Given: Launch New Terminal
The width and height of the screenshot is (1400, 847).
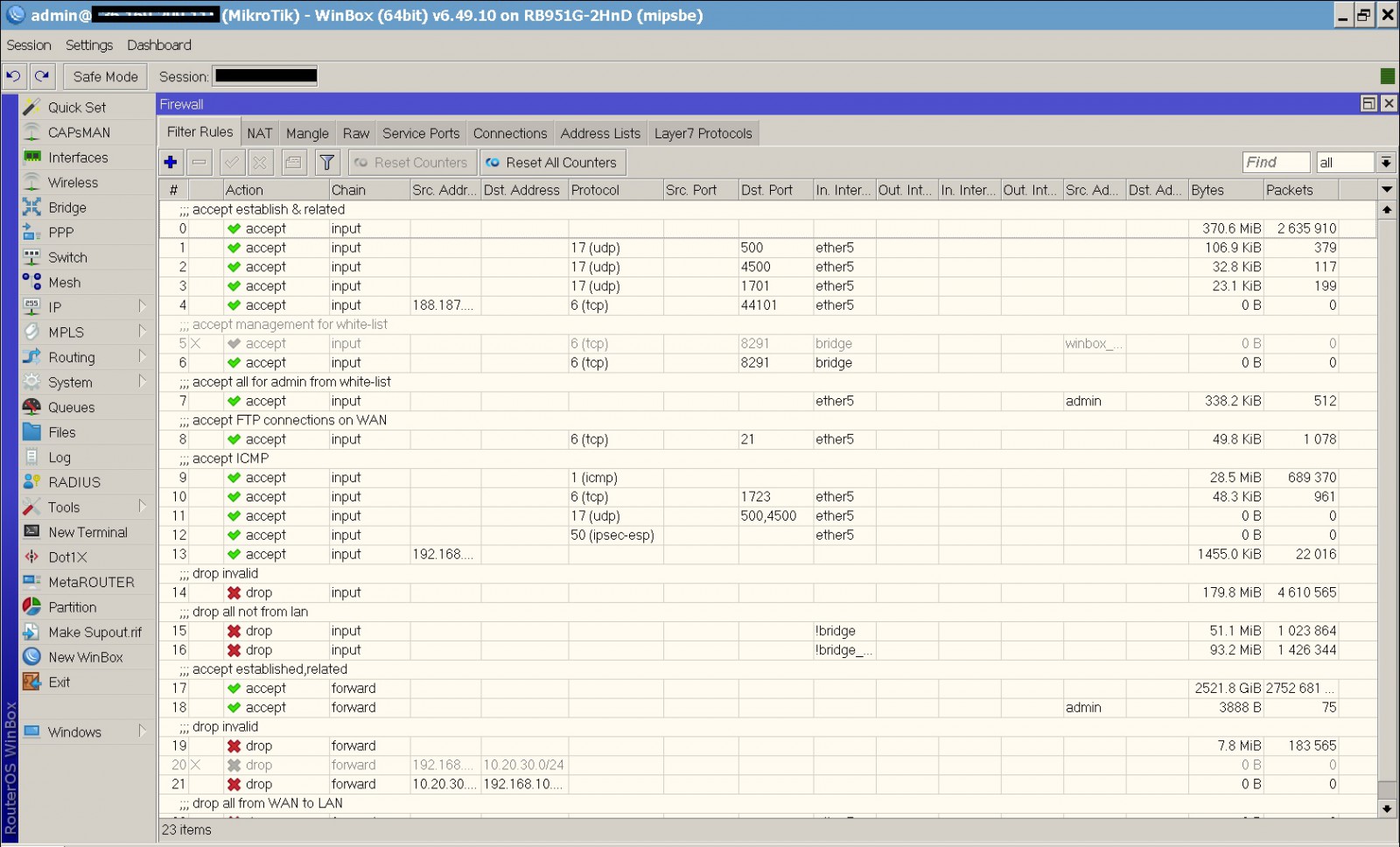Looking at the screenshot, I should point(87,532).
